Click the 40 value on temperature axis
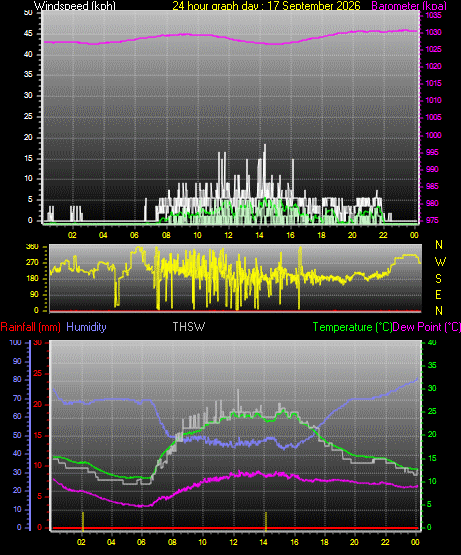The width and height of the screenshot is (461, 555). tap(432, 342)
